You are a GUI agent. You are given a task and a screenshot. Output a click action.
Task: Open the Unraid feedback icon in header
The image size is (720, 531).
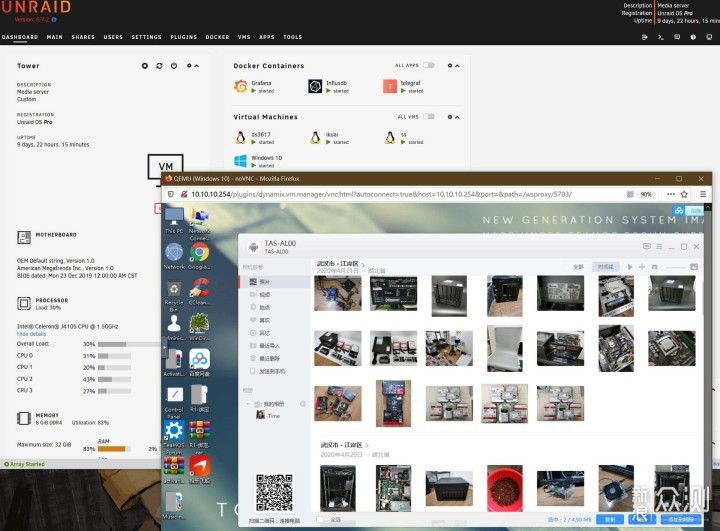[677, 37]
